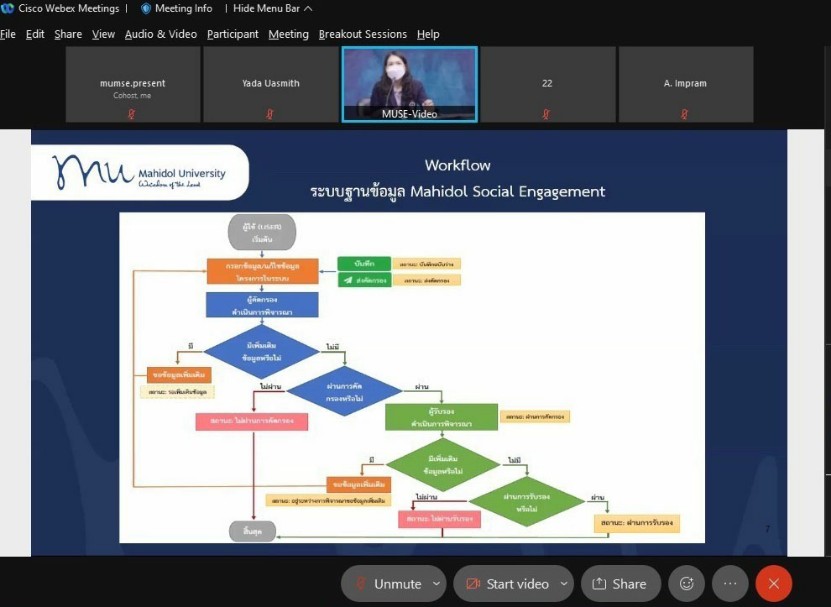The height and width of the screenshot is (607, 831).
Task: Click the 'Mahidol Social Engagement' subtitle text
Action: tap(507, 191)
